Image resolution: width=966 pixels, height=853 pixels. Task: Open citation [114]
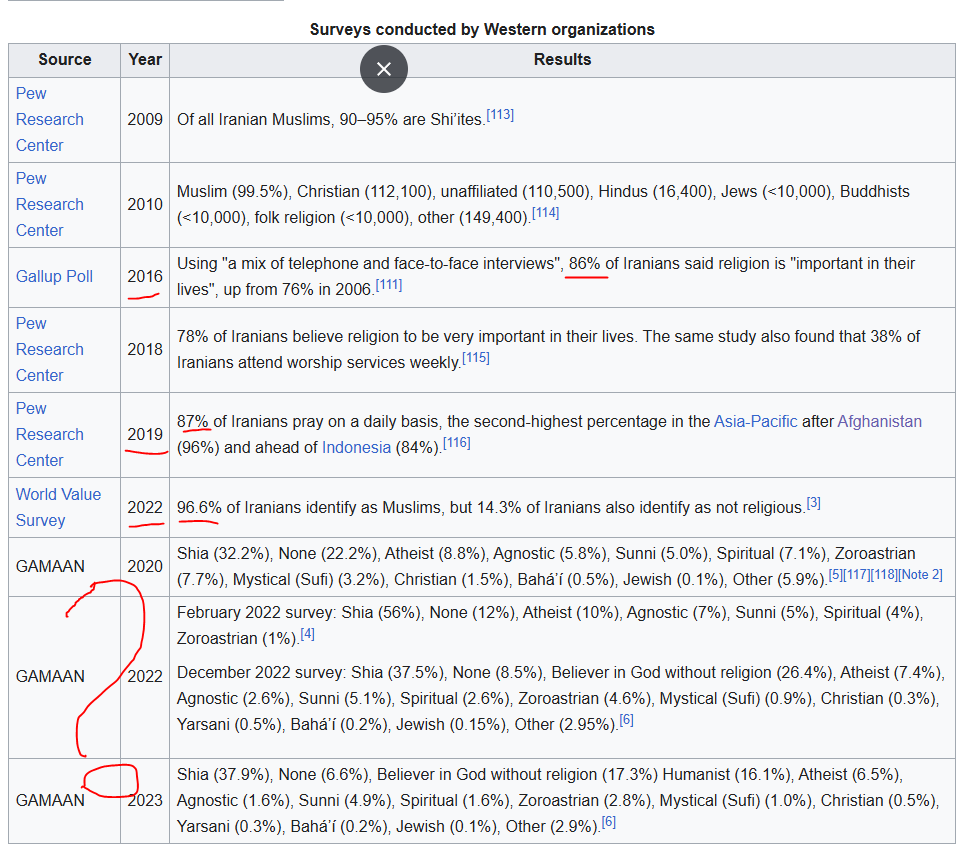click(545, 212)
